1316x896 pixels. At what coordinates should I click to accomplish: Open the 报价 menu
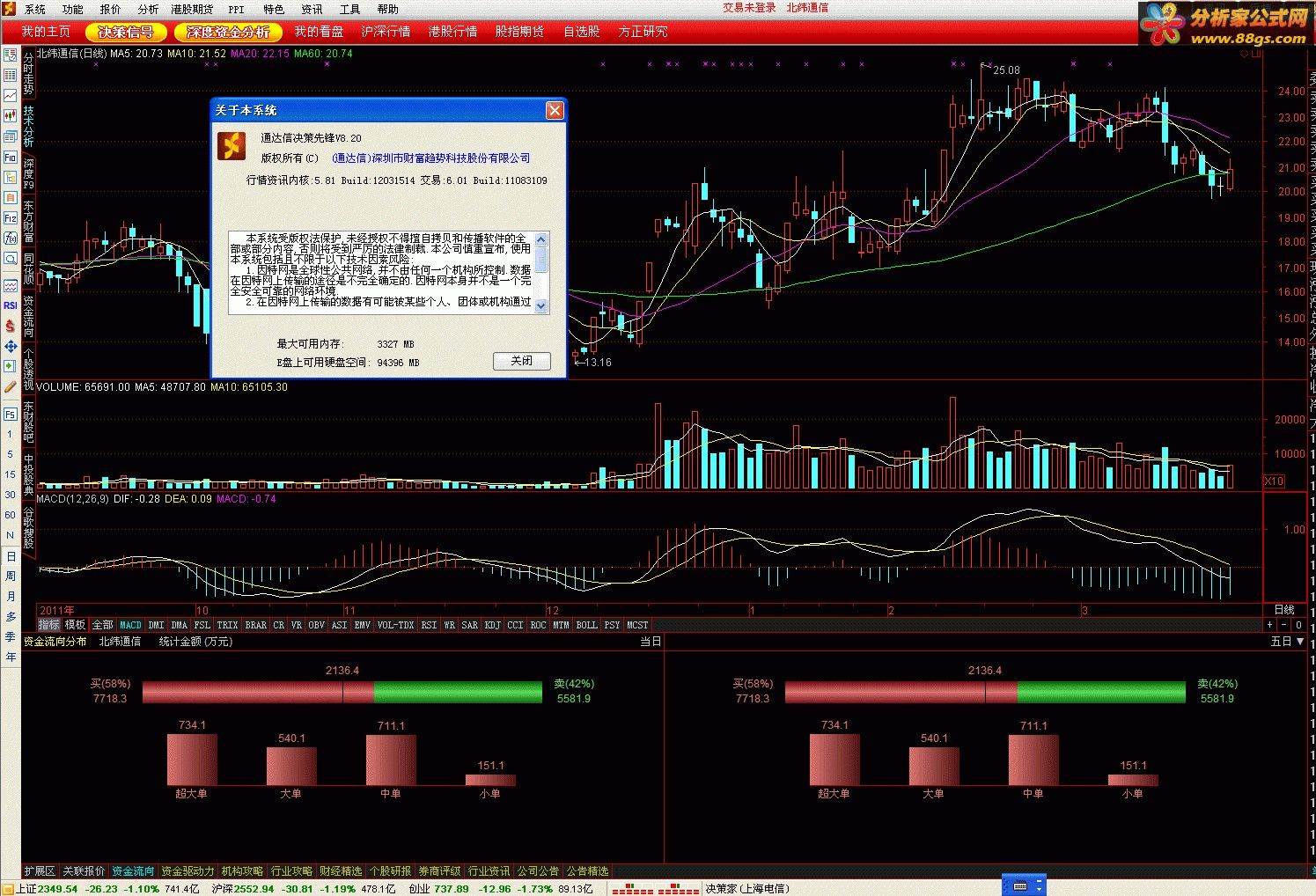tap(111, 9)
